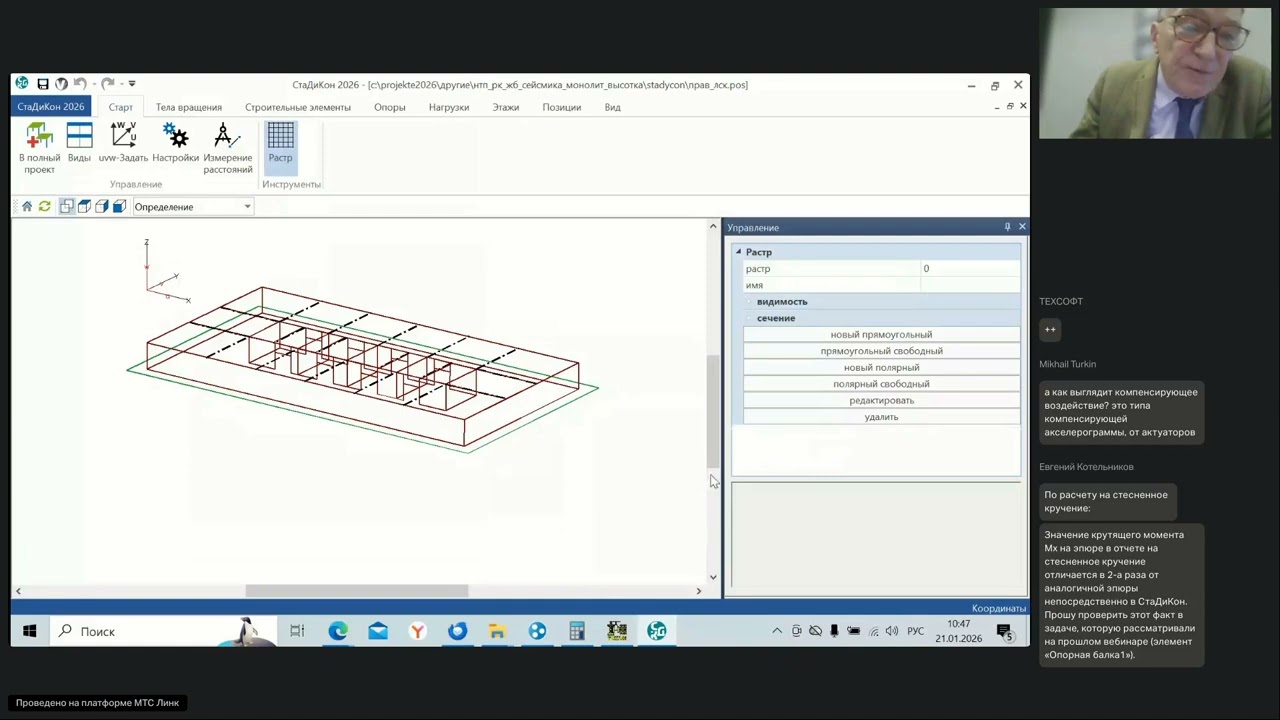This screenshot has width=1280, height=720.
Task: Open 'Настройки' gear settings
Action: coord(175,143)
